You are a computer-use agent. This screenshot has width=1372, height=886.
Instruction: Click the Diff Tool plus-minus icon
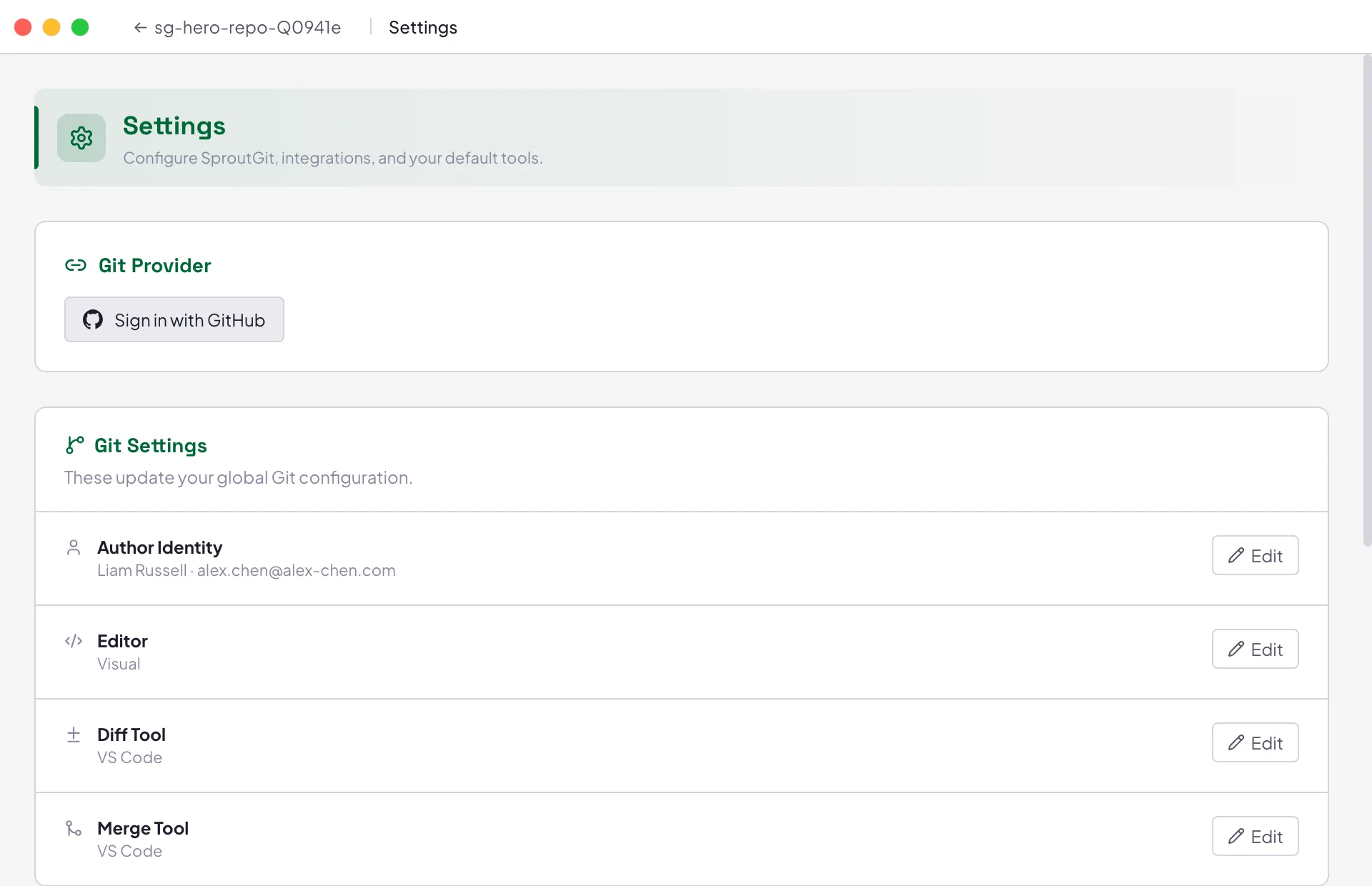(x=74, y=735)
